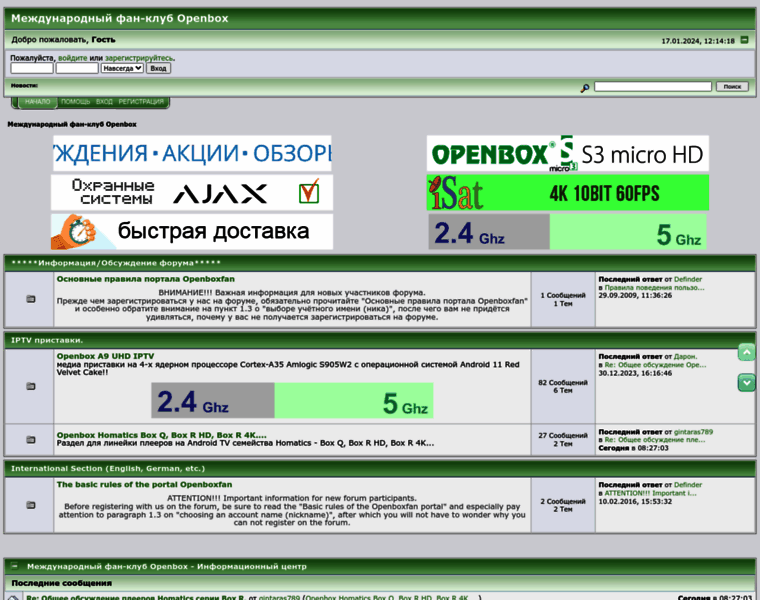Click the forum search input field
The height and width of the screenshot is (600, 760).
coord(653,87)
